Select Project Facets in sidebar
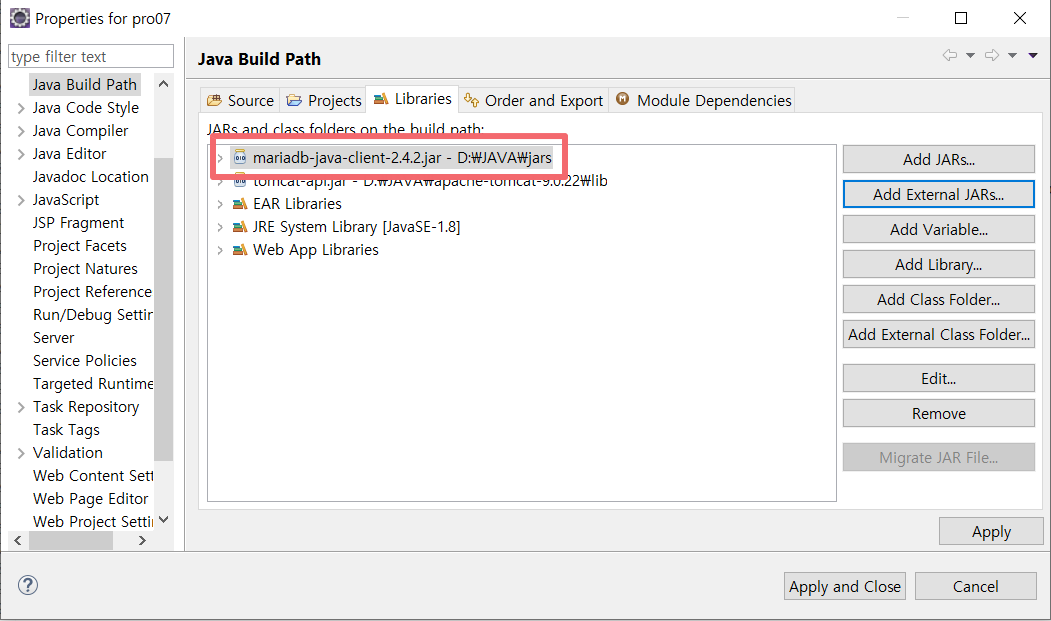The width and height of the screenshot is (1051, 621). (80, 246)
